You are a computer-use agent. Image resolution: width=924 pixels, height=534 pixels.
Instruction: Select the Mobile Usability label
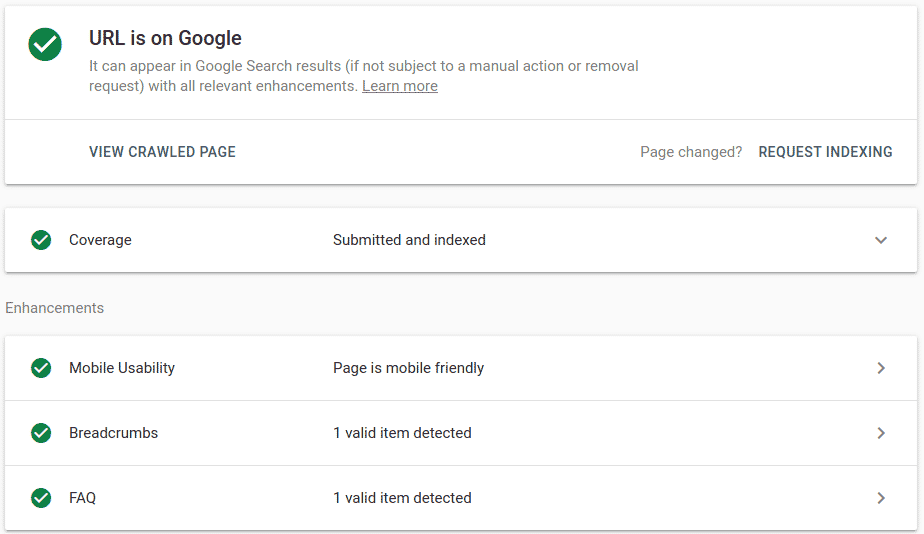coord(122,368)
